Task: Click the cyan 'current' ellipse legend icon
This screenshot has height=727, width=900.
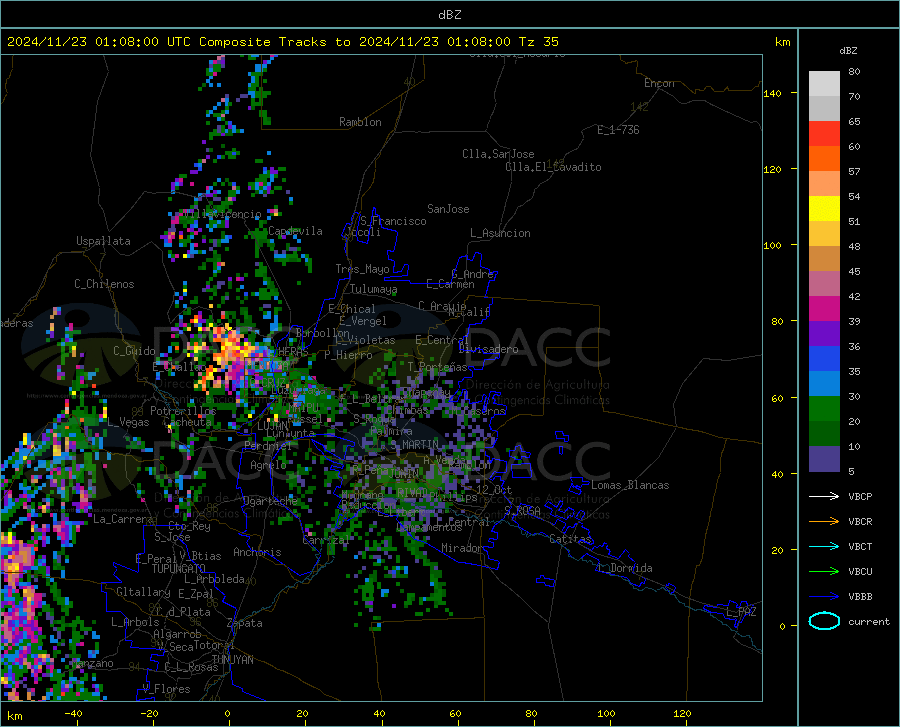Action: 824,621
